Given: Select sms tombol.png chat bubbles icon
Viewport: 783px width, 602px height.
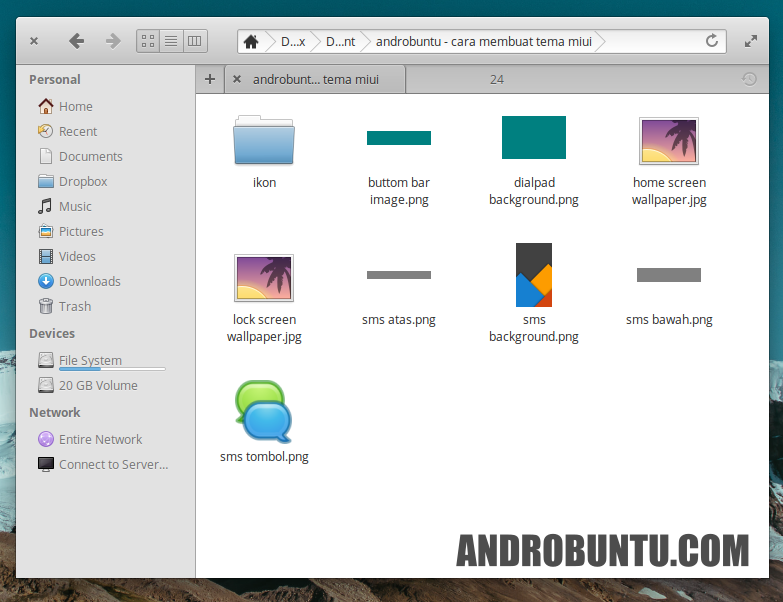Looking at the screenshot, I should point(263,411).
